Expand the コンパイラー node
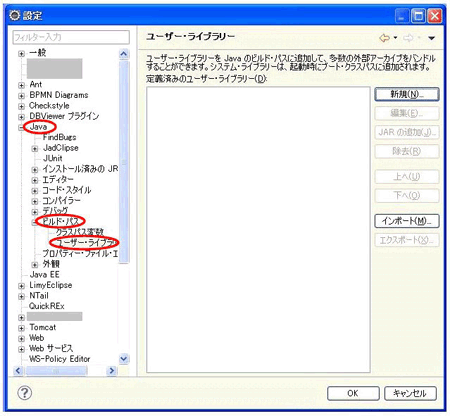The height and width of the screenshot is (416, 450). [35, 201]
